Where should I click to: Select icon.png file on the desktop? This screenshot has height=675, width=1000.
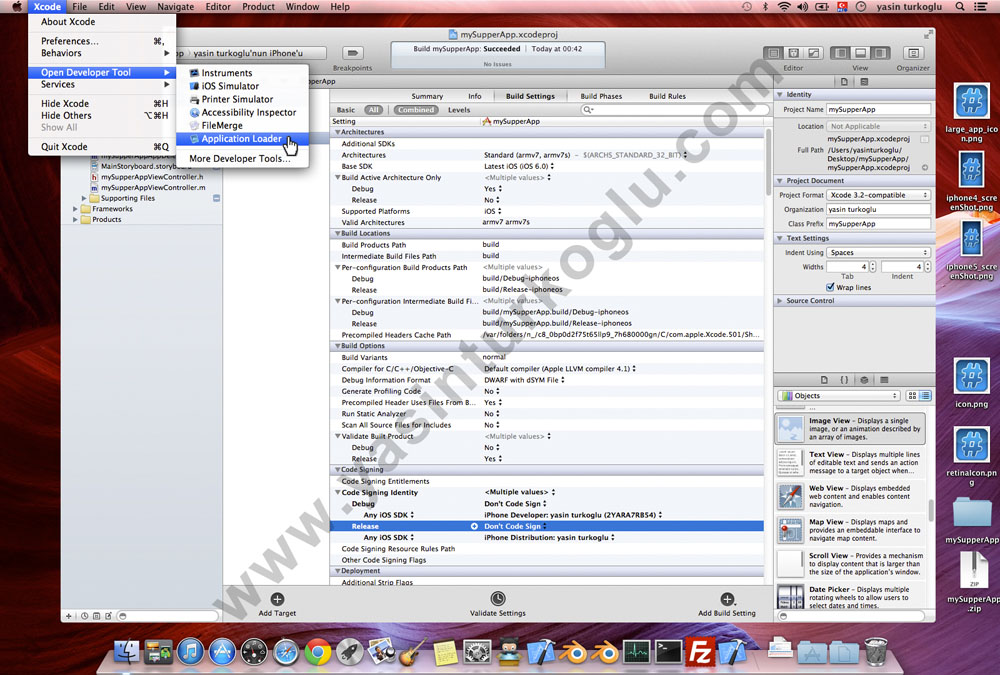(971, 382)
